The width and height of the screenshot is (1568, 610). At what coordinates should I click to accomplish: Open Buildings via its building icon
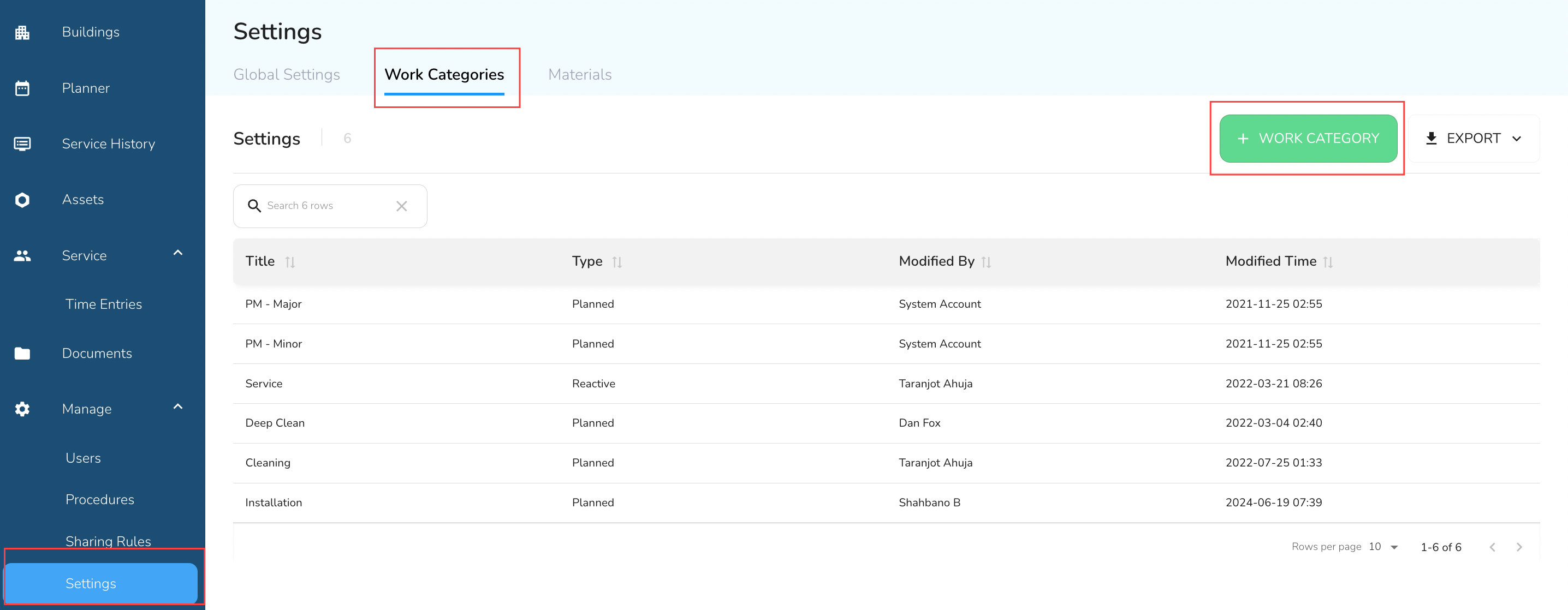(22, 32)
